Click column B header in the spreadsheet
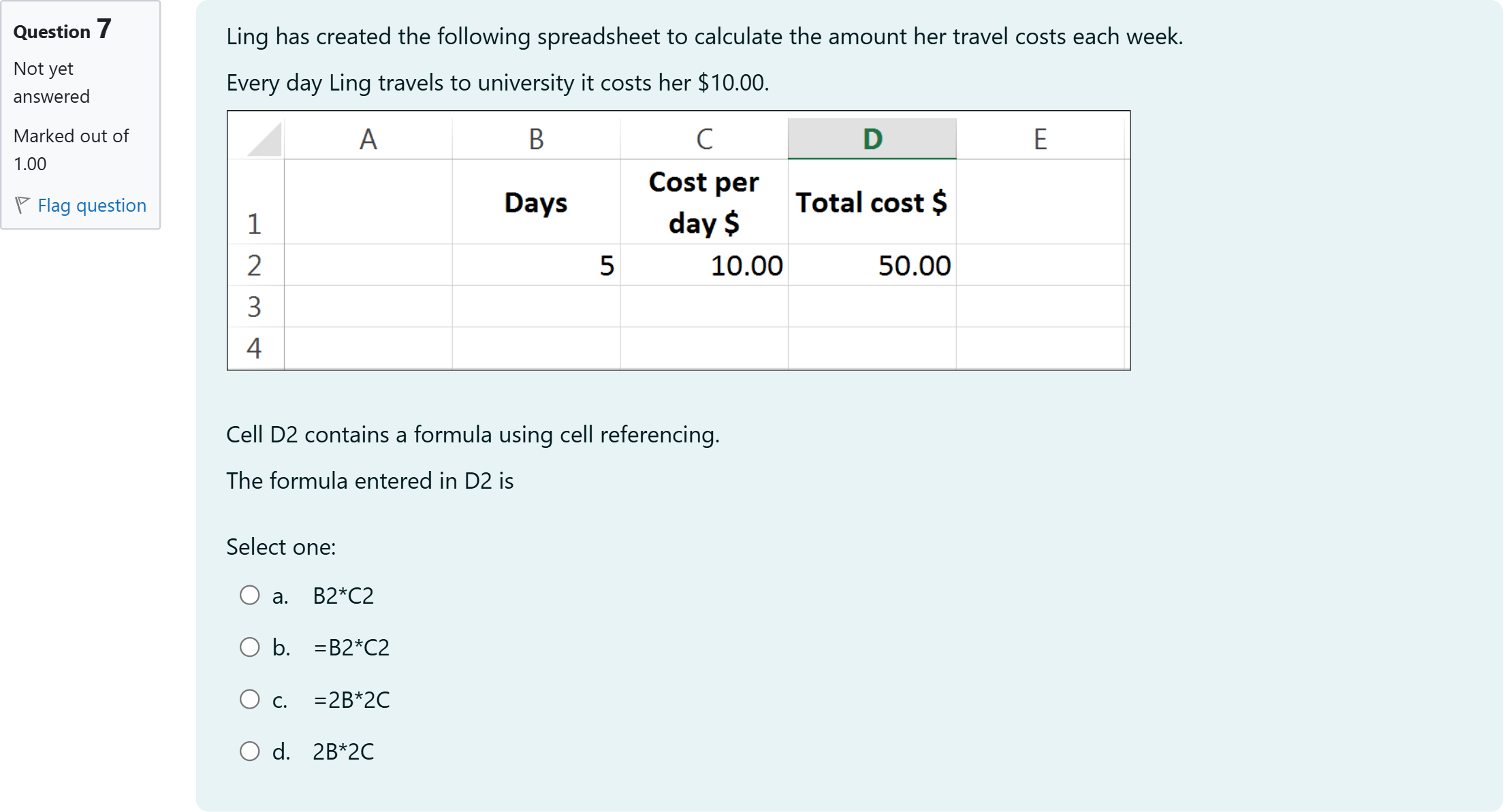This screenshot has height=812, width=1505. 536,139
